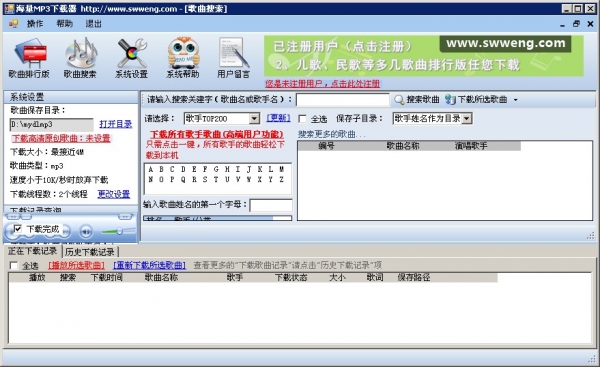
Task: Uncheck the 下载完成 checkbox
Action: click(x=18, y=229)
